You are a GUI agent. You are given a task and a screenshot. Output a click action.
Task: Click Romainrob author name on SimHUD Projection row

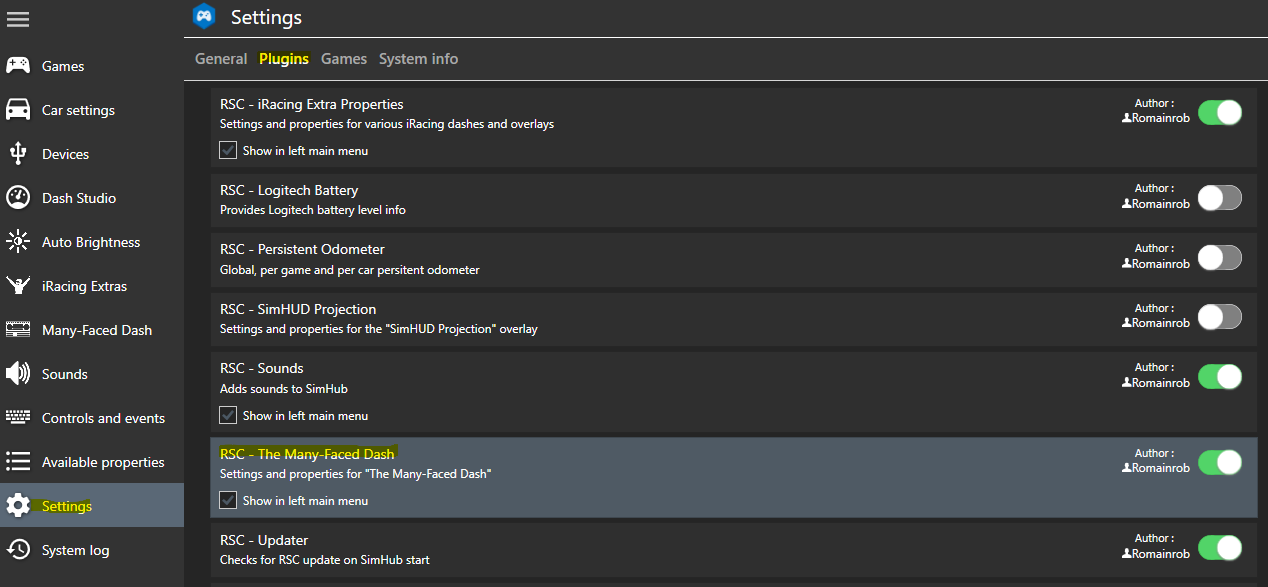click(1161, 323)
